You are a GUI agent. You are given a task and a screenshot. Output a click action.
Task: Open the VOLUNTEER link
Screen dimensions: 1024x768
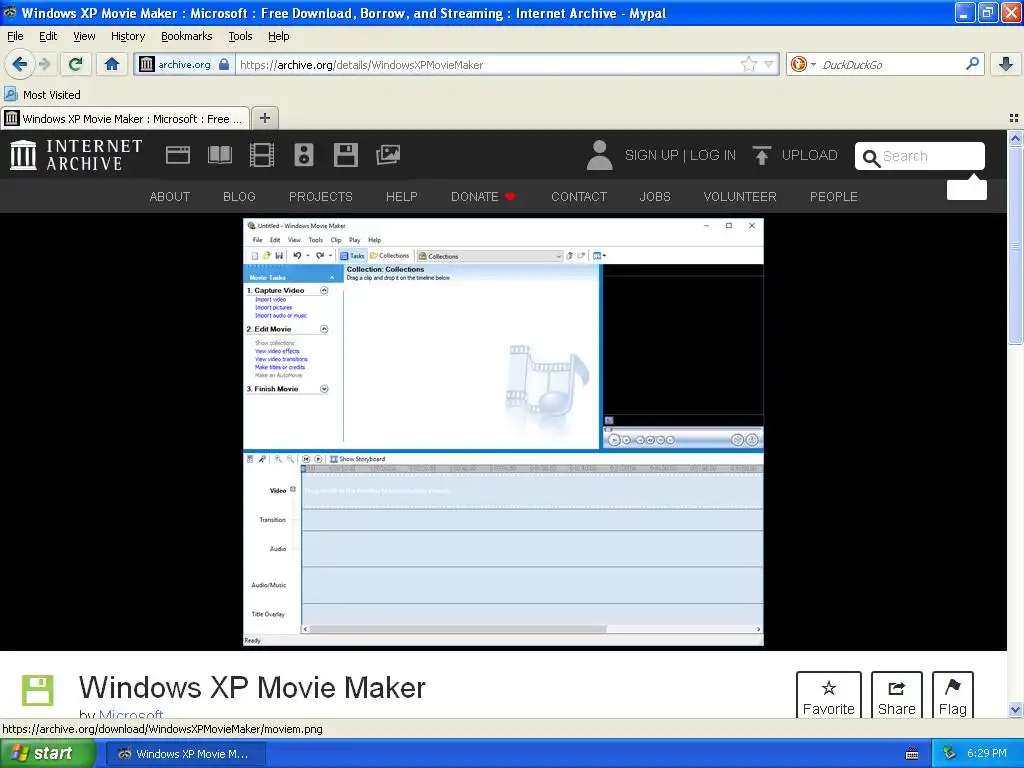pos(740,197)
